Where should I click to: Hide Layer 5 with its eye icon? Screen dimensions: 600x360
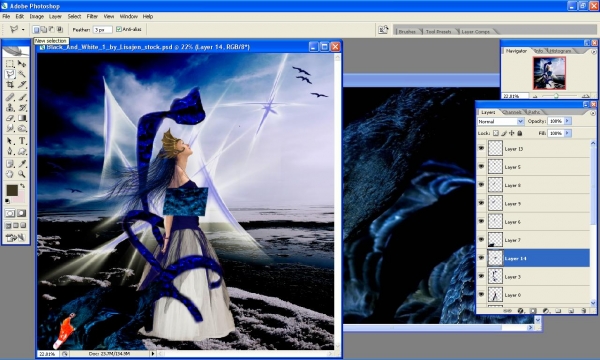click(x=481, y=167)
